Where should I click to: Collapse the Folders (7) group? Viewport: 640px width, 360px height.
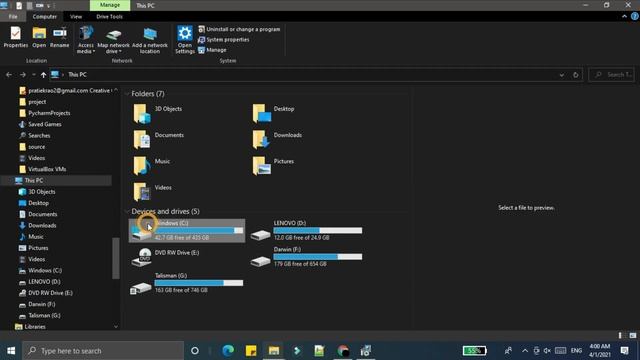[127, 94]
